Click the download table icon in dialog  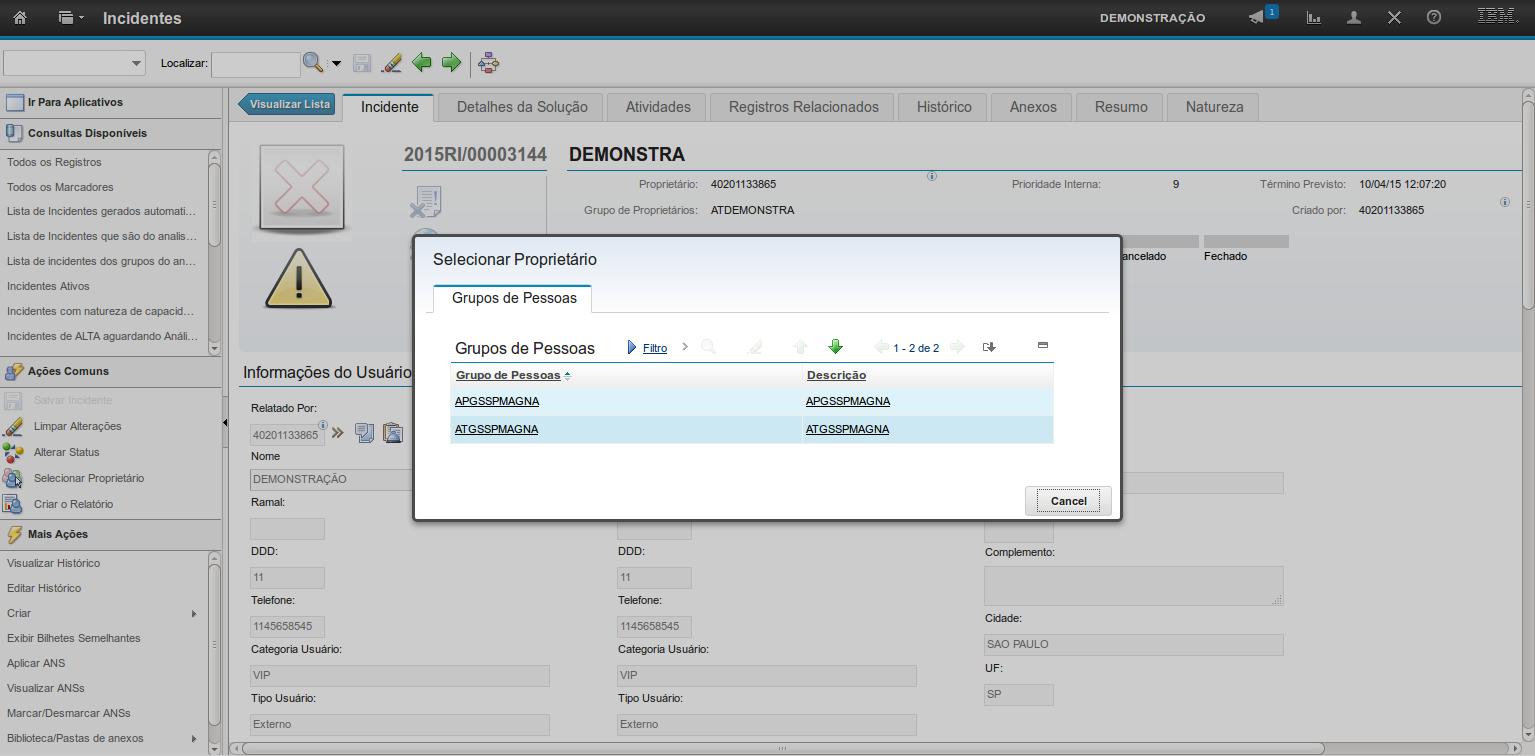(989, 347)
